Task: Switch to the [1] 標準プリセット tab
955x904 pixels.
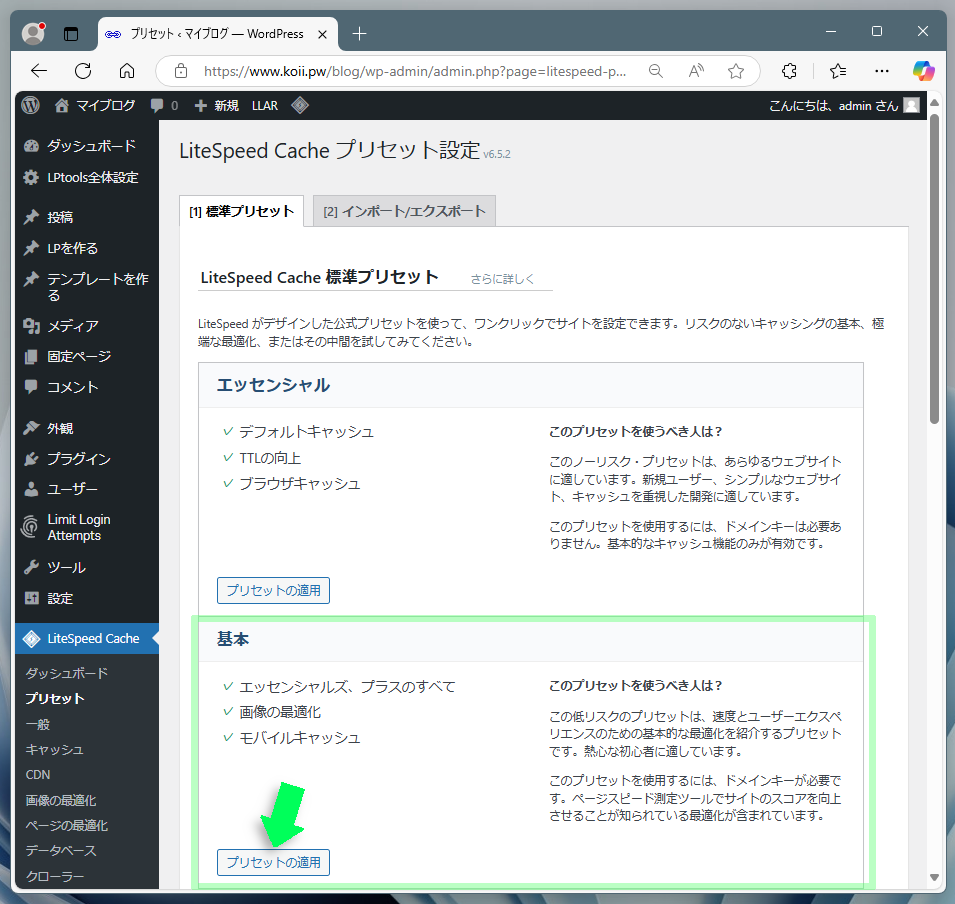Action: [x=242, y=211]
